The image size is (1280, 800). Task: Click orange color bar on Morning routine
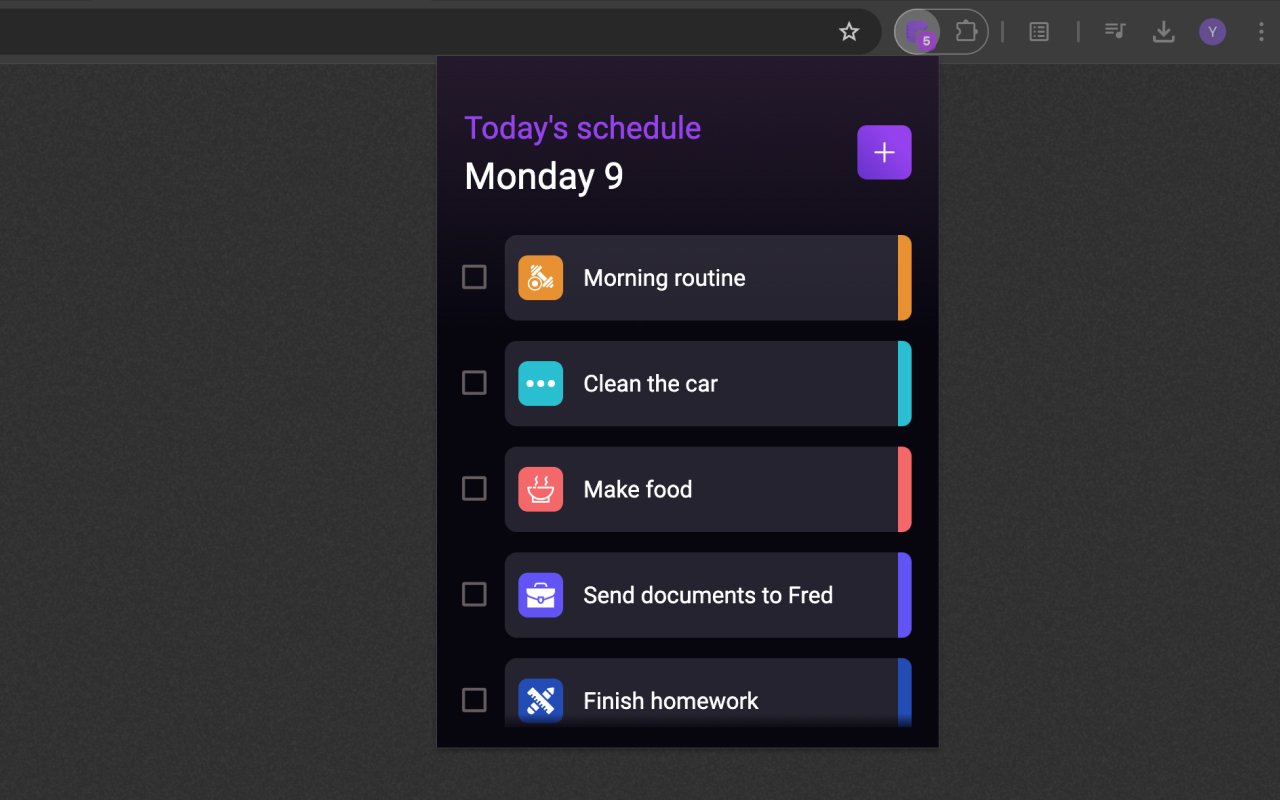pos(905,278)
